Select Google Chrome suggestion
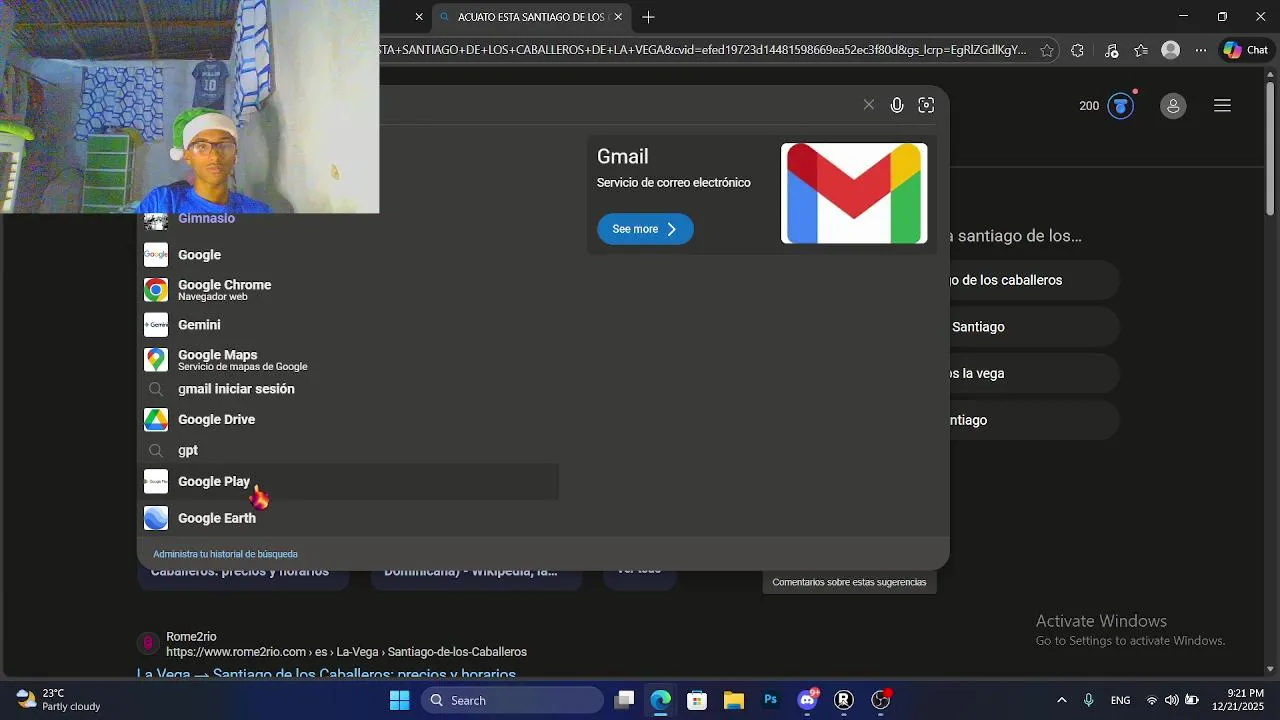This screenshot has height=720, width=1280. (x=348, y=290)
